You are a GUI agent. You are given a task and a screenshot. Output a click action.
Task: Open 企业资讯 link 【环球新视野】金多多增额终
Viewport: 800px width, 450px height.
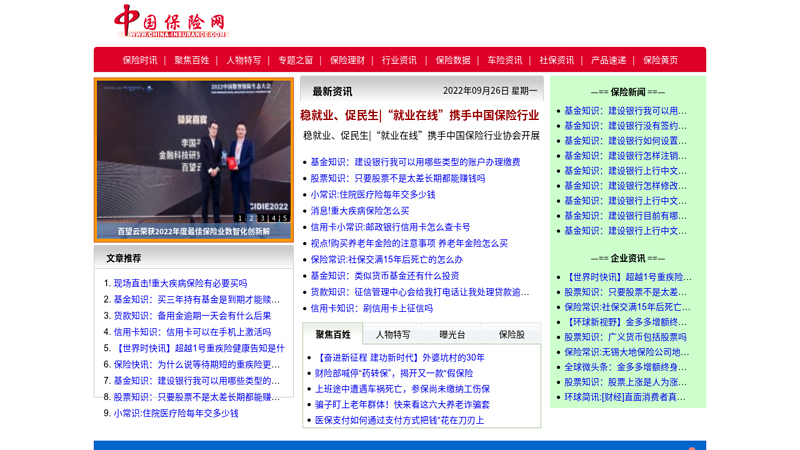click(x=626, y=322)
